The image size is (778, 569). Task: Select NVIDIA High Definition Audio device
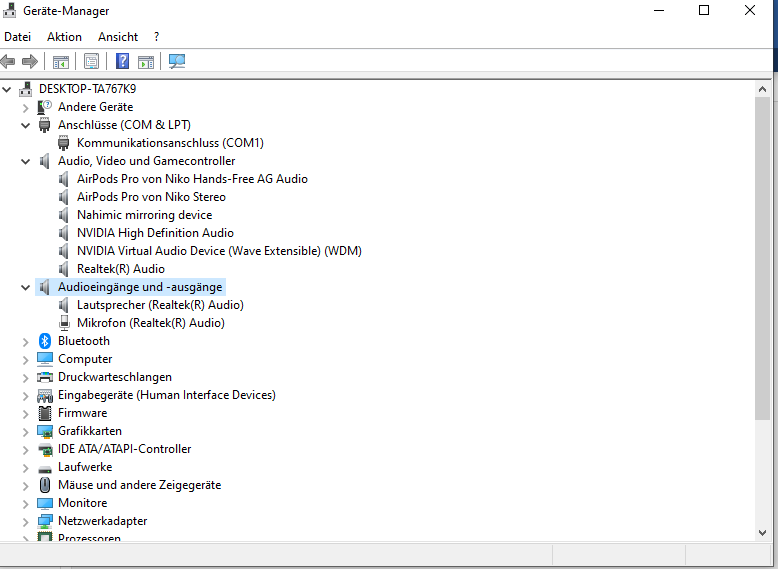(x=155, y=233)
